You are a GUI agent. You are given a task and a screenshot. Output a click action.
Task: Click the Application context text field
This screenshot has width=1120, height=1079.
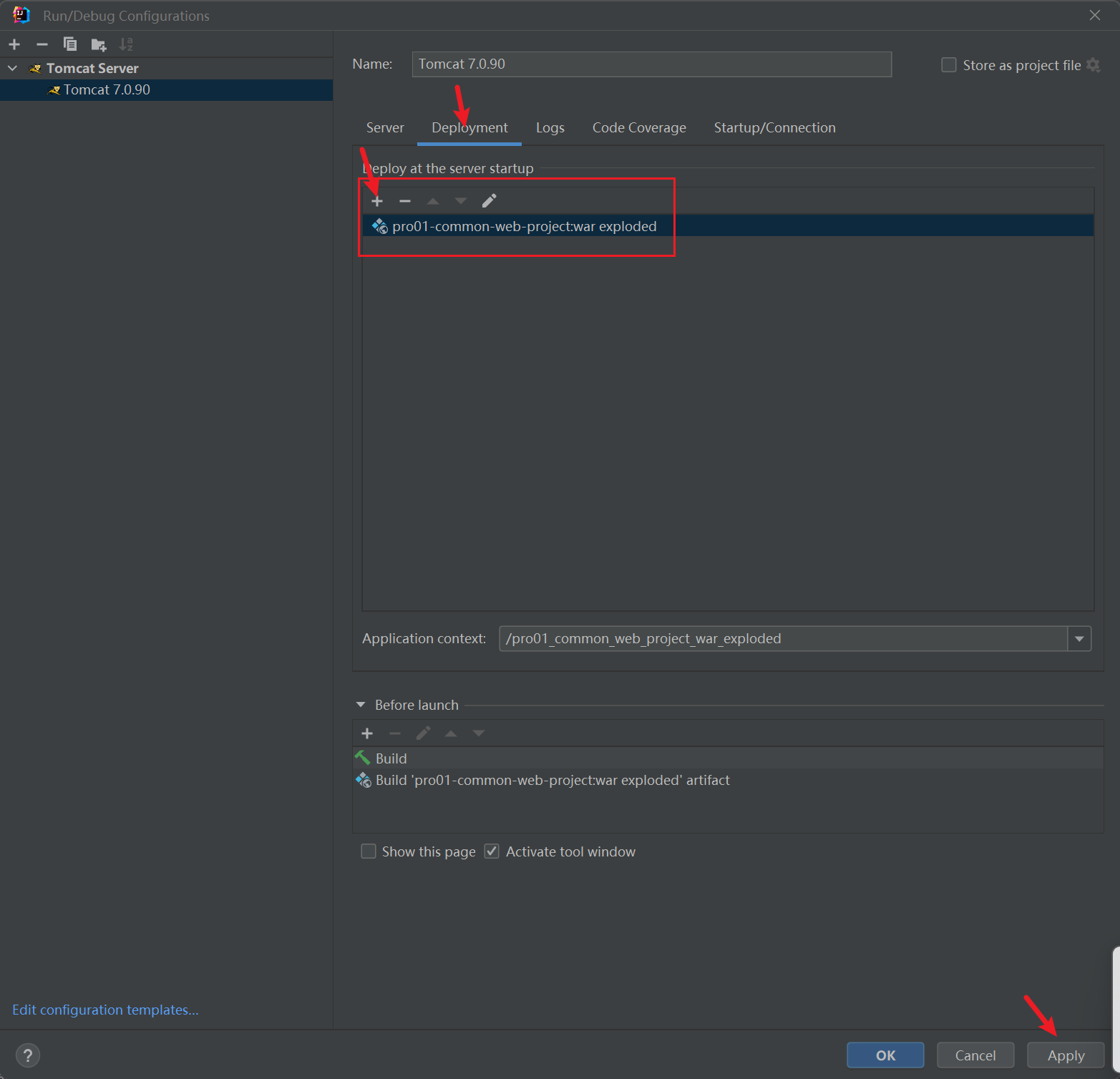tap(783, 639)
